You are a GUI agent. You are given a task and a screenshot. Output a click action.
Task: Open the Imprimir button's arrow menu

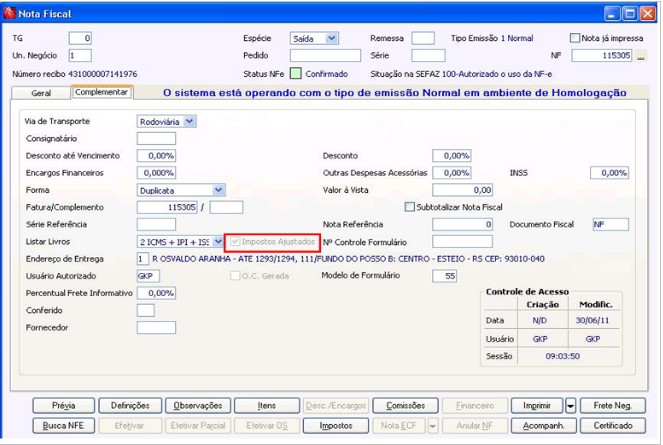570,406
